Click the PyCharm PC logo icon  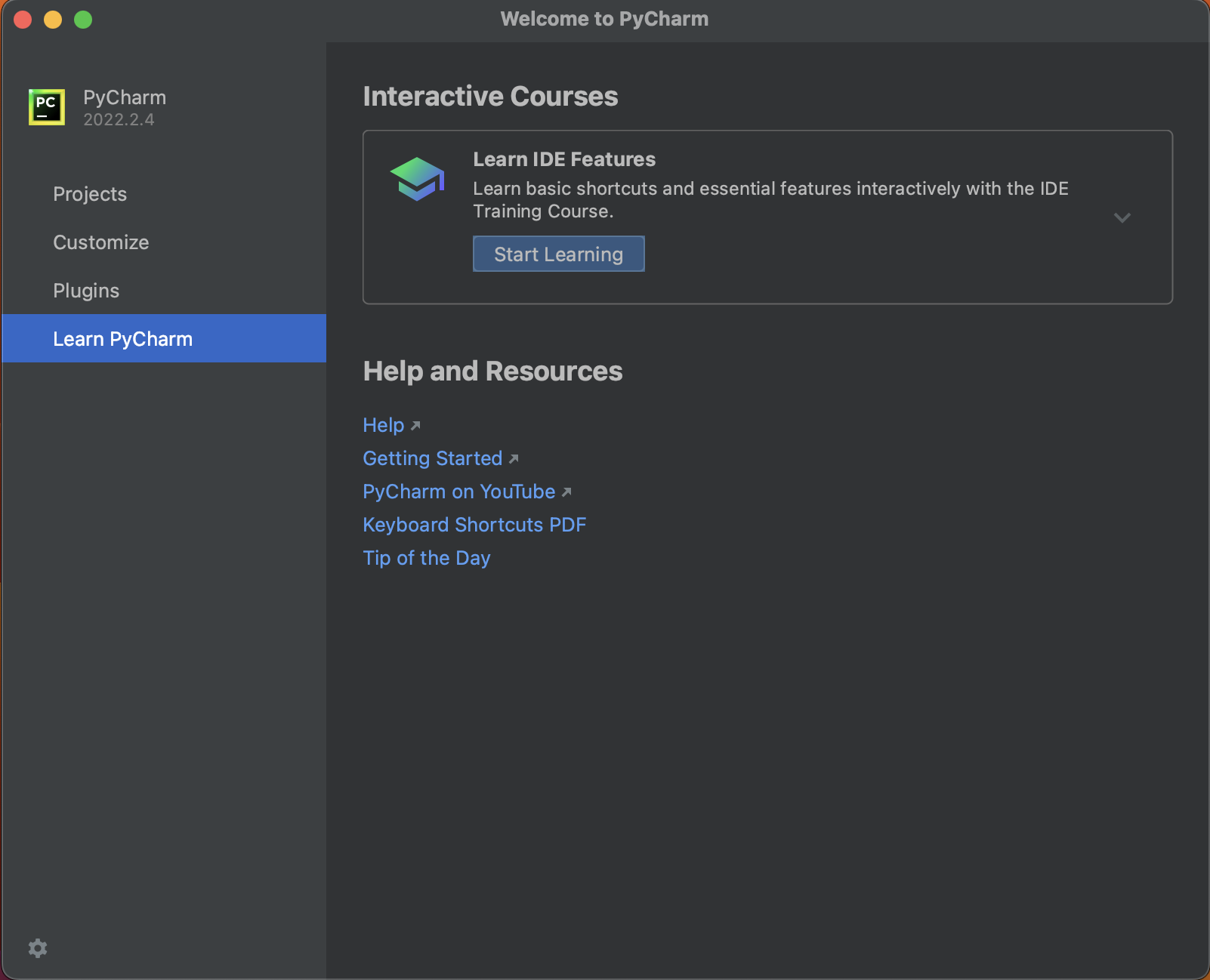(x=47, y=107)
